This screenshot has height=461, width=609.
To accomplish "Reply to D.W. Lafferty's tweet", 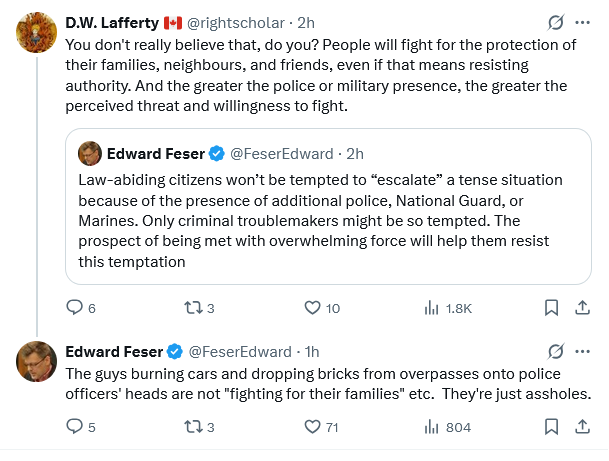I will pos(74,308).
